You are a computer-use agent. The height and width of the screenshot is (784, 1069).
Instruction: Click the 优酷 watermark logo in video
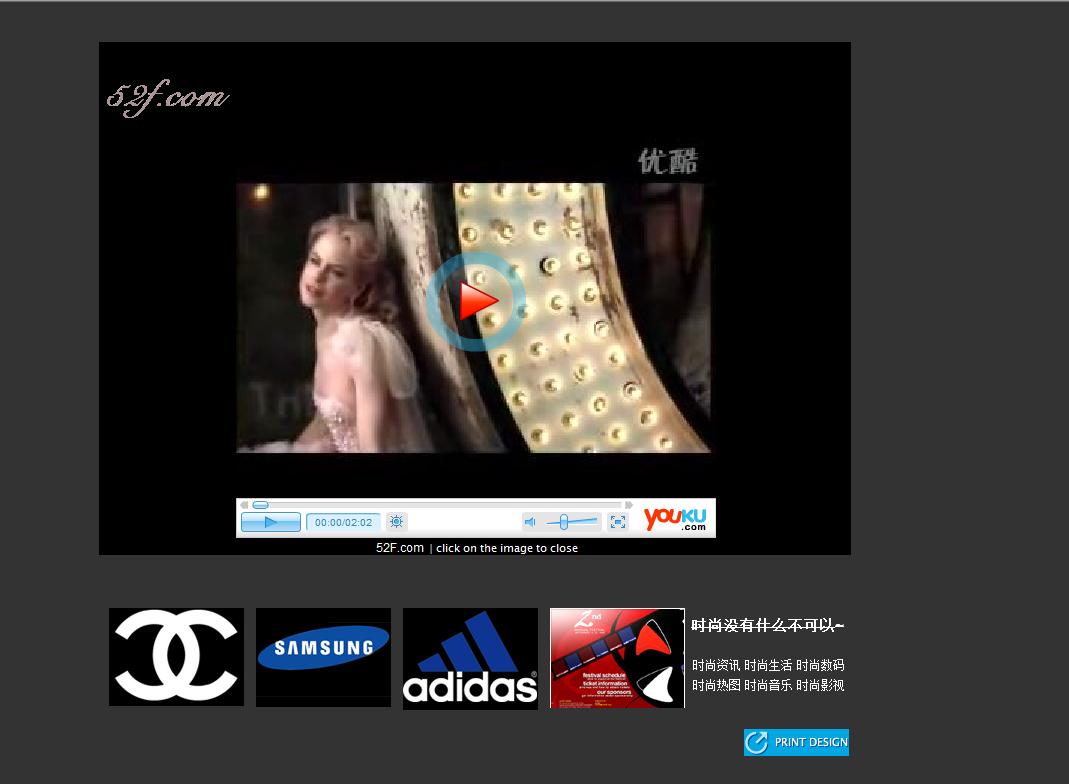click(x=667, y=162)
